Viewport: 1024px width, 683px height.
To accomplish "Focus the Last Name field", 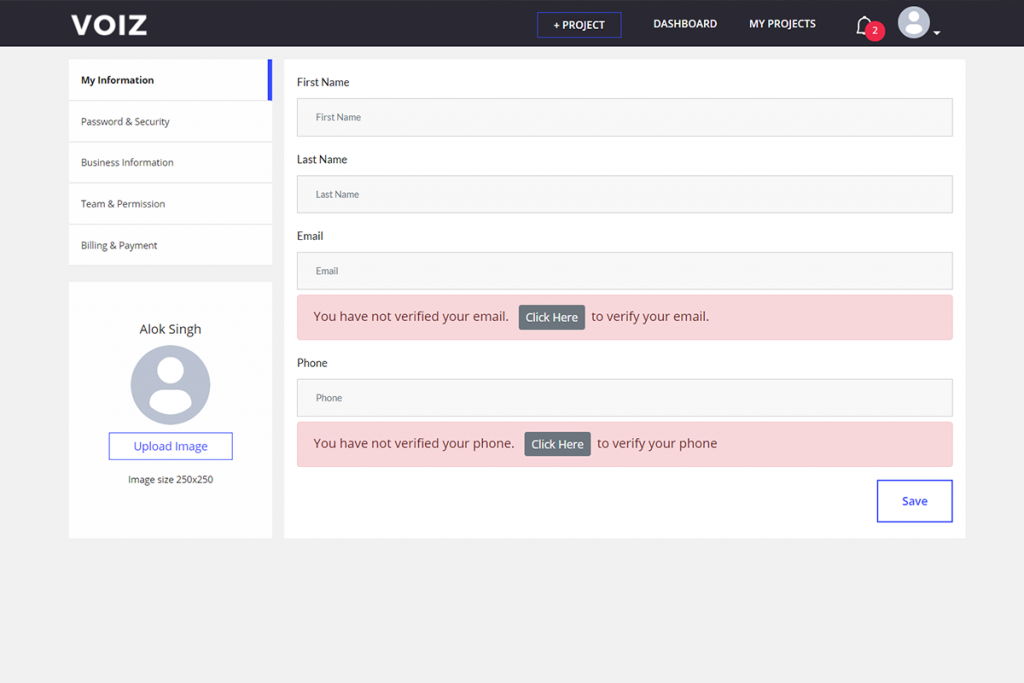I will click(x=625, y=194).
